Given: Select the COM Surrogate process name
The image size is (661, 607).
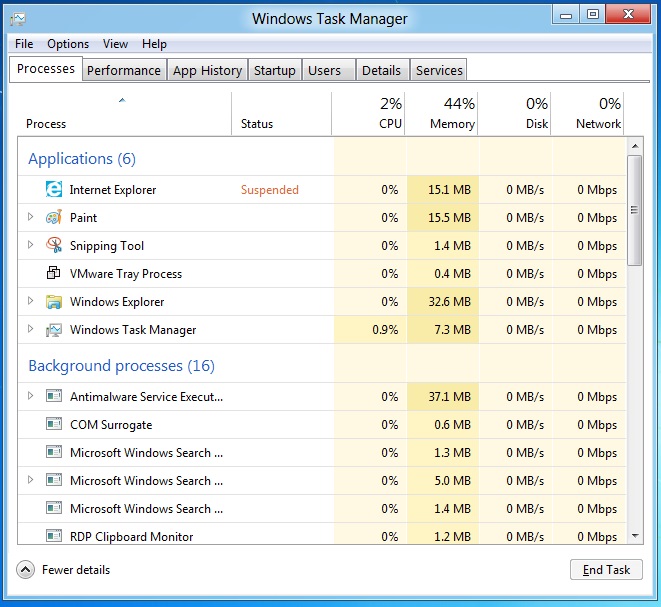Looking at the screenshot, I should pyautogui.click(x=111, y=425).
